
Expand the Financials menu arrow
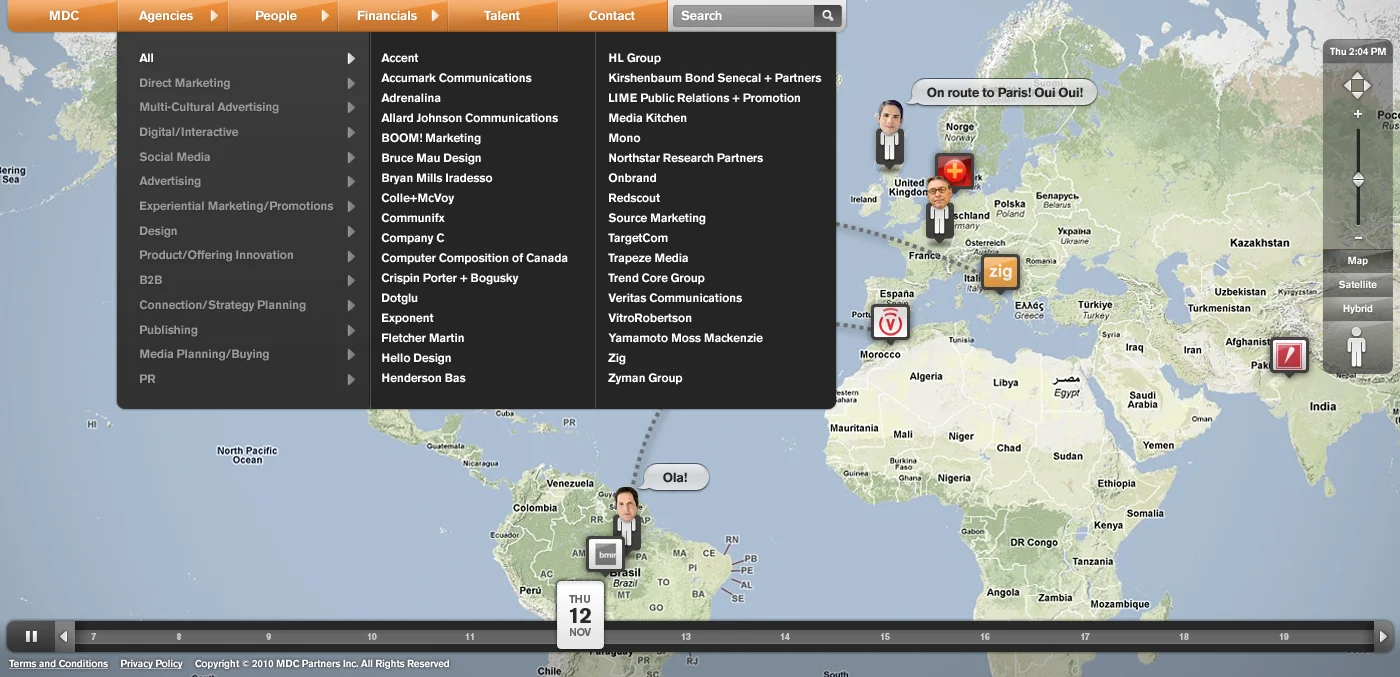(x=435, y=16)
